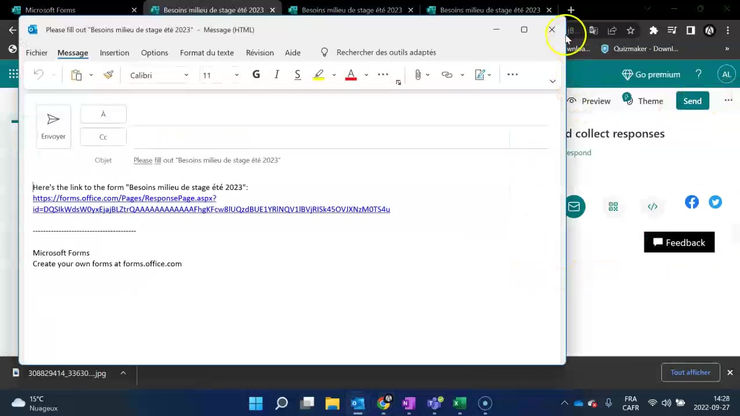740x416 pixels.
Task: Apply the red font color
Action: coord(351,75)
